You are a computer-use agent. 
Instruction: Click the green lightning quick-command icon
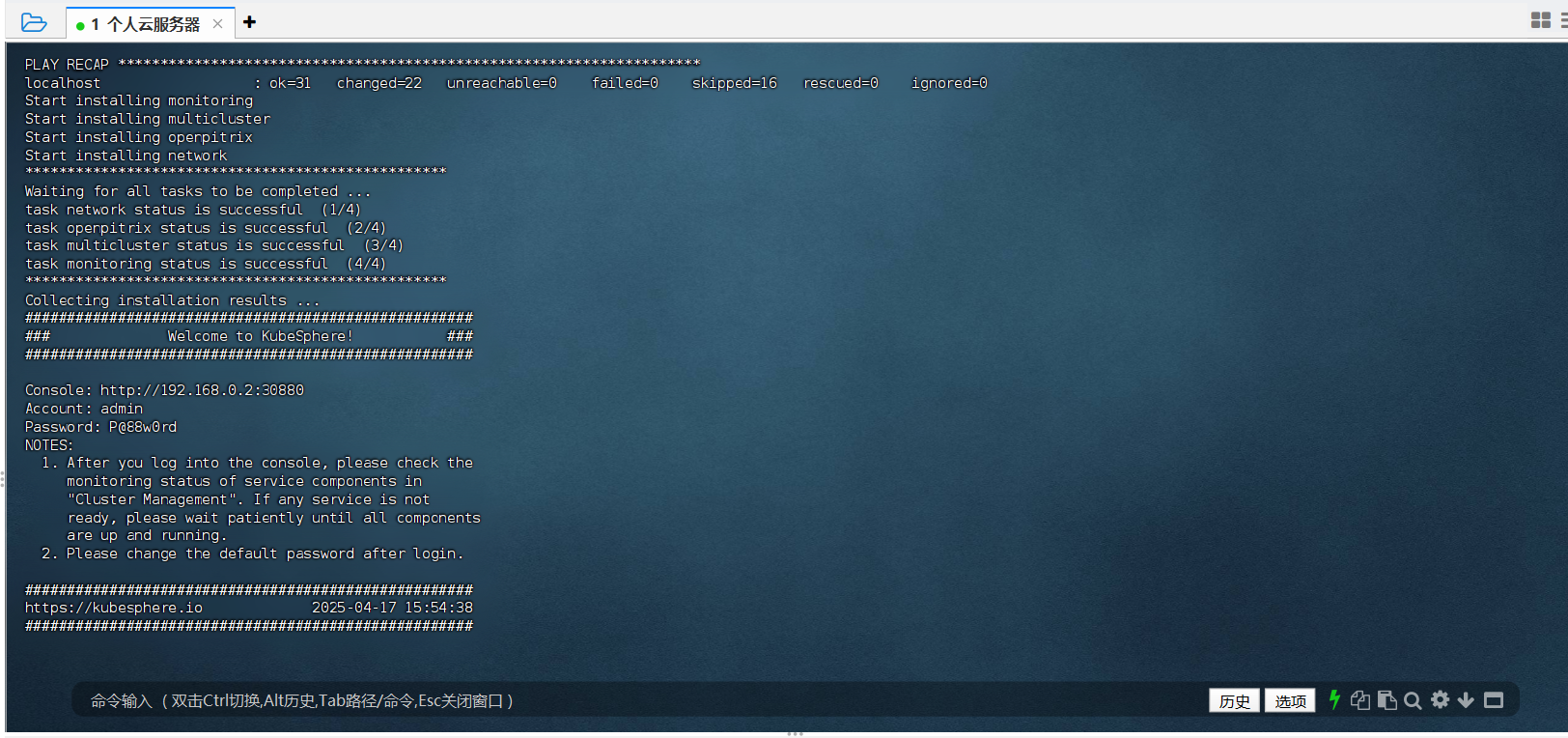[1334, 699]
